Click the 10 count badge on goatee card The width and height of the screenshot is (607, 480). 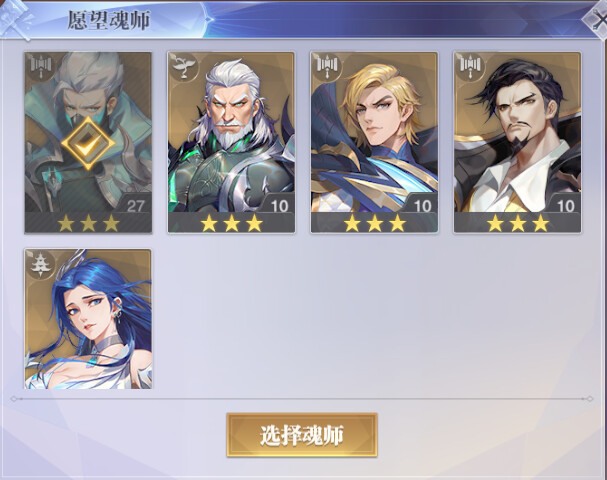click(565, 205)
